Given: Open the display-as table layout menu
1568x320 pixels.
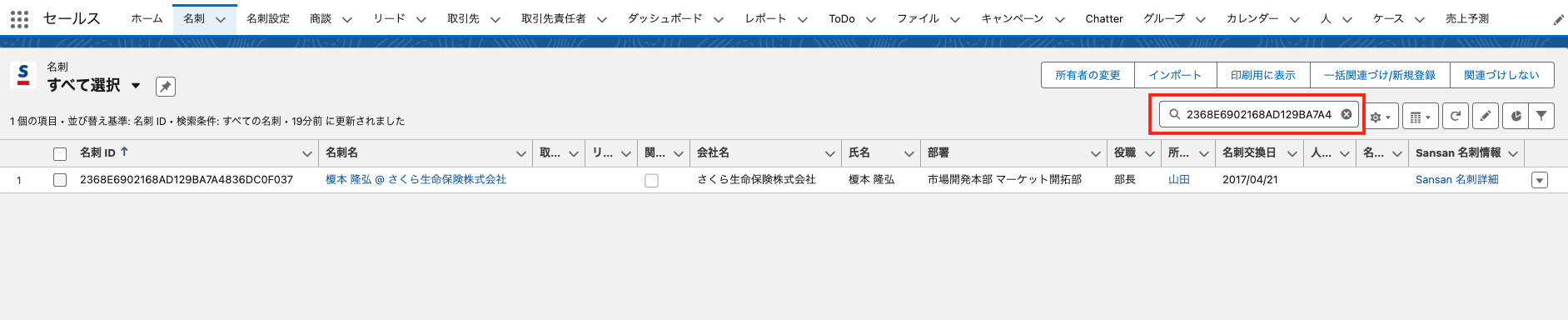Looking at the screenshot, I should point(1421,117).
